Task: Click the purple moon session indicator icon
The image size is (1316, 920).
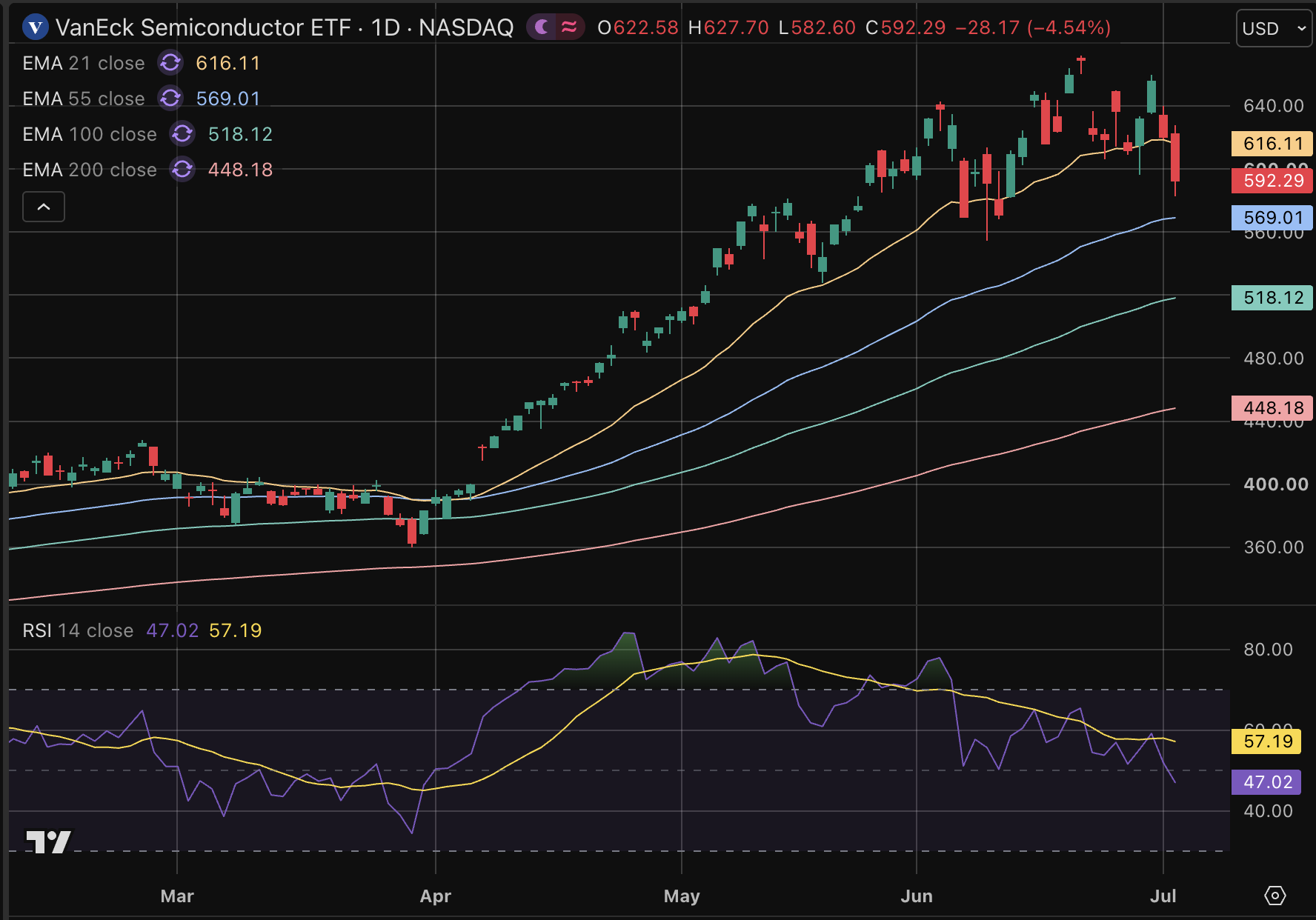Action: [x=542, y=27]
